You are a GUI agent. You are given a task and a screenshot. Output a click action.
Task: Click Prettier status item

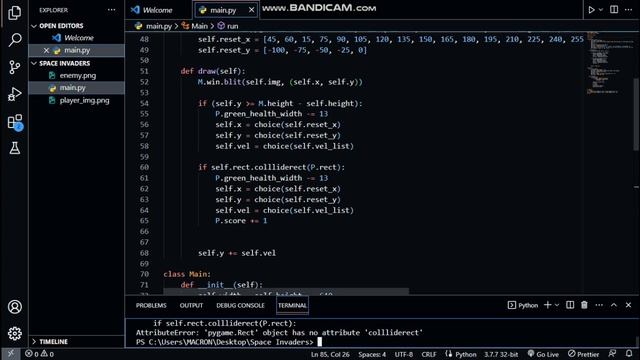pyautogui.click(x=583, y=354)
